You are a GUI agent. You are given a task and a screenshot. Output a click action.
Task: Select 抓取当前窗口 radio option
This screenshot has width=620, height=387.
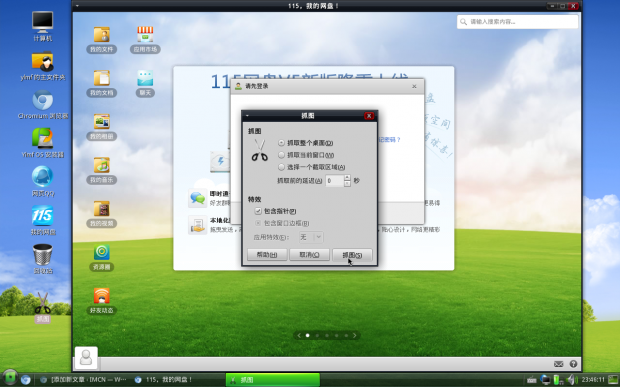[x=306, y=155]
